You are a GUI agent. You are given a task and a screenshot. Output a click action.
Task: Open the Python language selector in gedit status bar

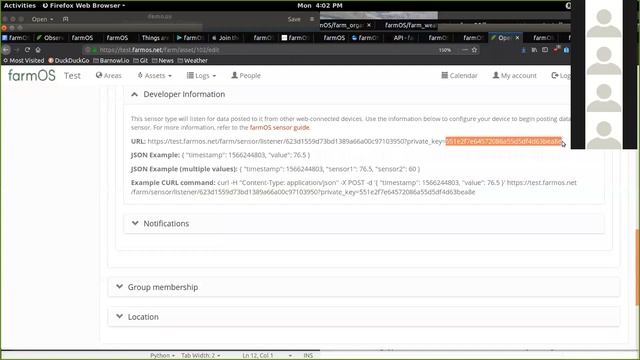pyautogui.click(x=162, y=356)
